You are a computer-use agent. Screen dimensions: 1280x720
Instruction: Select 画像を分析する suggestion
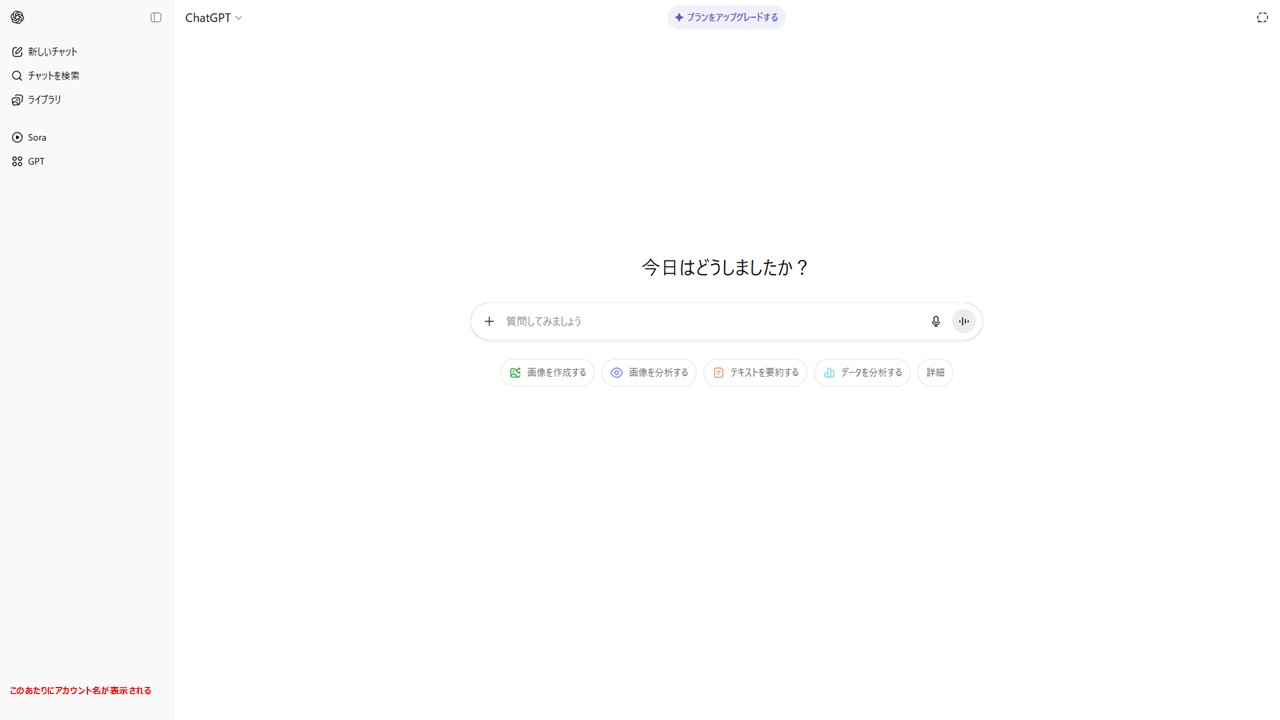click(649, 372)
